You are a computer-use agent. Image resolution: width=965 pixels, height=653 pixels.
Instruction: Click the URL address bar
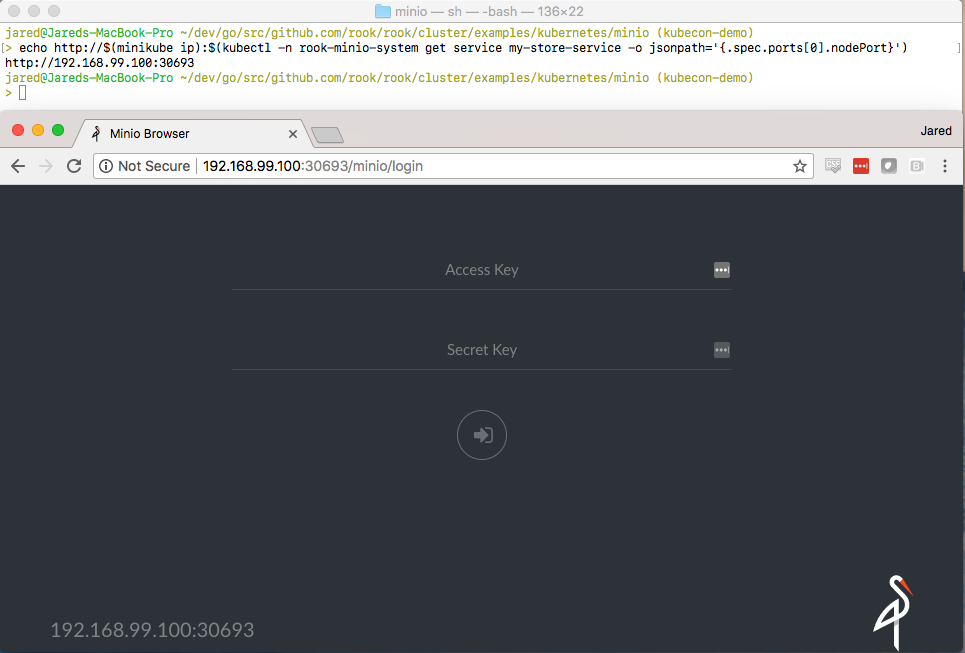[x=453, y=166]
